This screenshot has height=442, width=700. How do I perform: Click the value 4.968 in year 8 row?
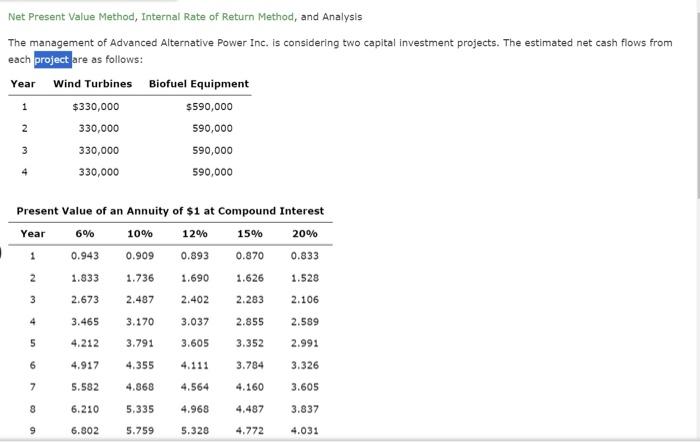(x=195, y=409)
